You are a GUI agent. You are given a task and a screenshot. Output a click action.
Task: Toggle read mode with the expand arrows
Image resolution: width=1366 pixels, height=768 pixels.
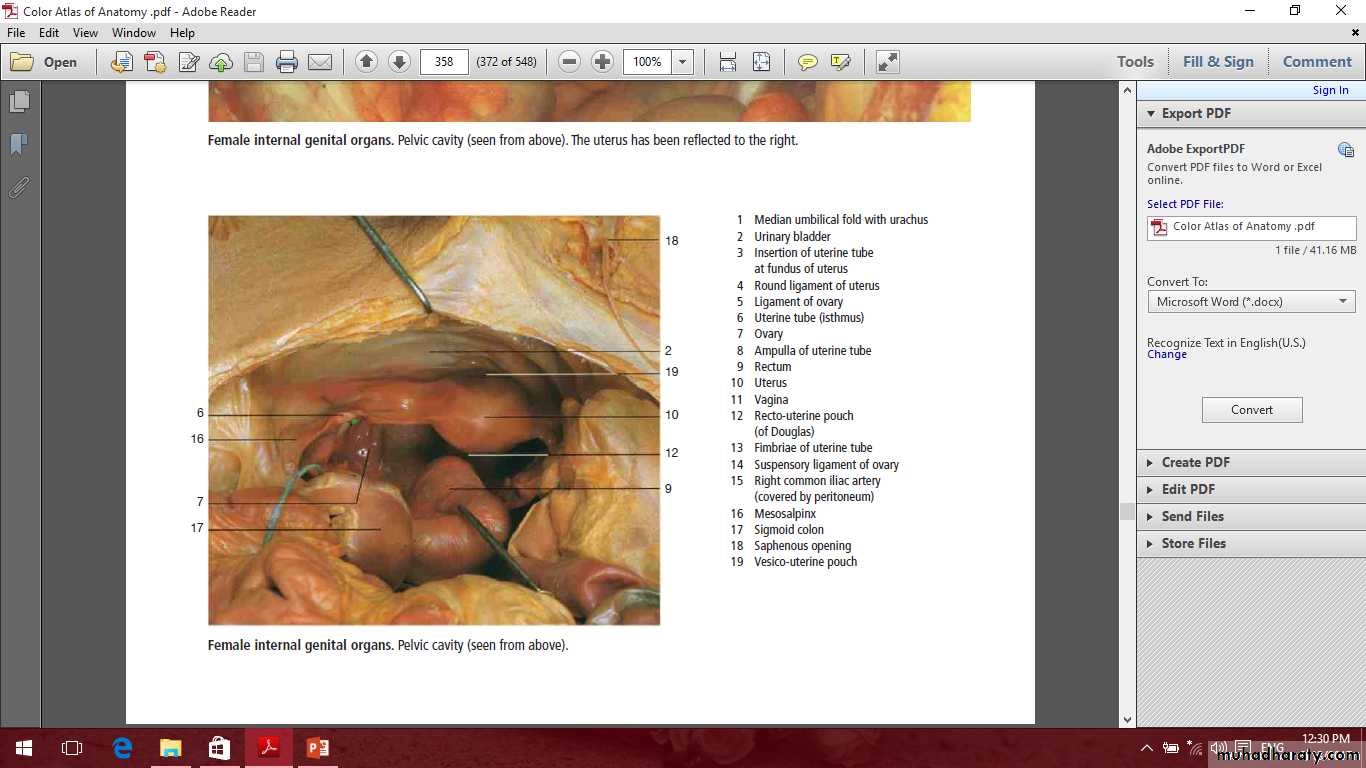887,62
